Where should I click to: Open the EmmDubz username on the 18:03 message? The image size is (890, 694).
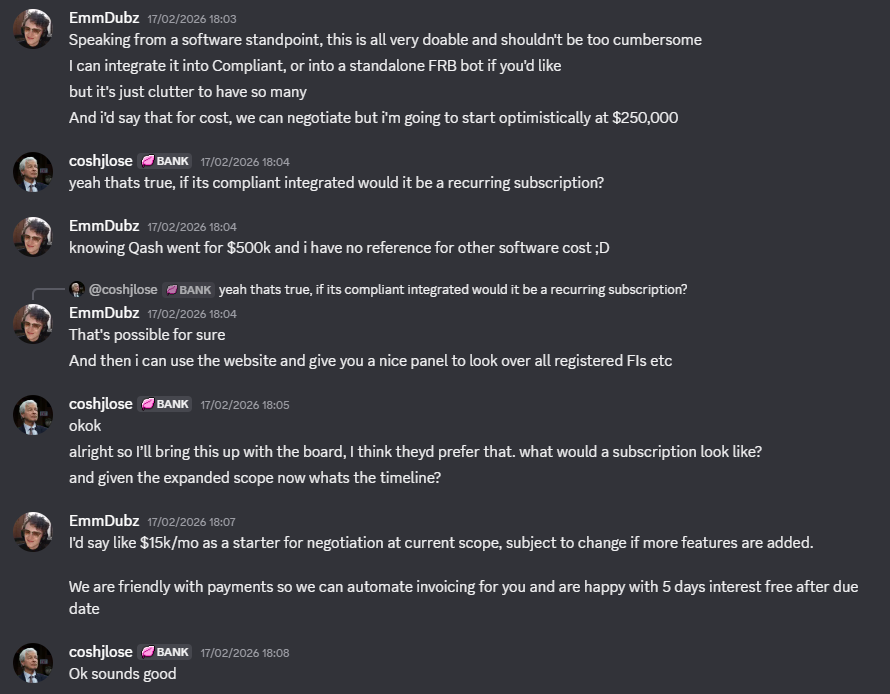(102, 18)
